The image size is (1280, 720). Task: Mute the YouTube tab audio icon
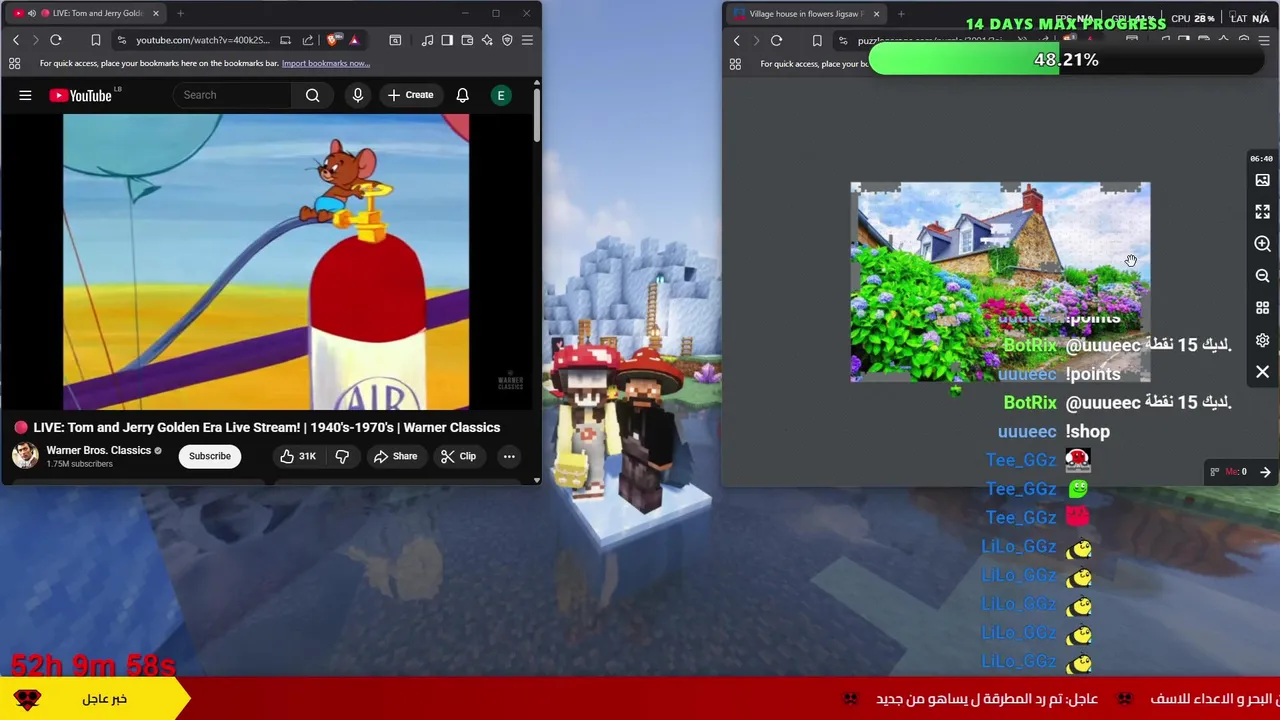31,13
